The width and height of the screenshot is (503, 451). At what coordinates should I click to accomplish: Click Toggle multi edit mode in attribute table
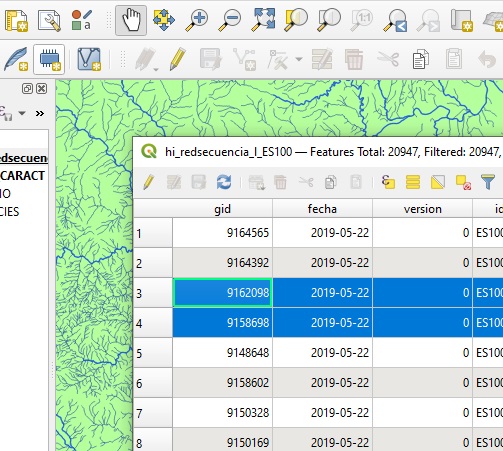174,183
